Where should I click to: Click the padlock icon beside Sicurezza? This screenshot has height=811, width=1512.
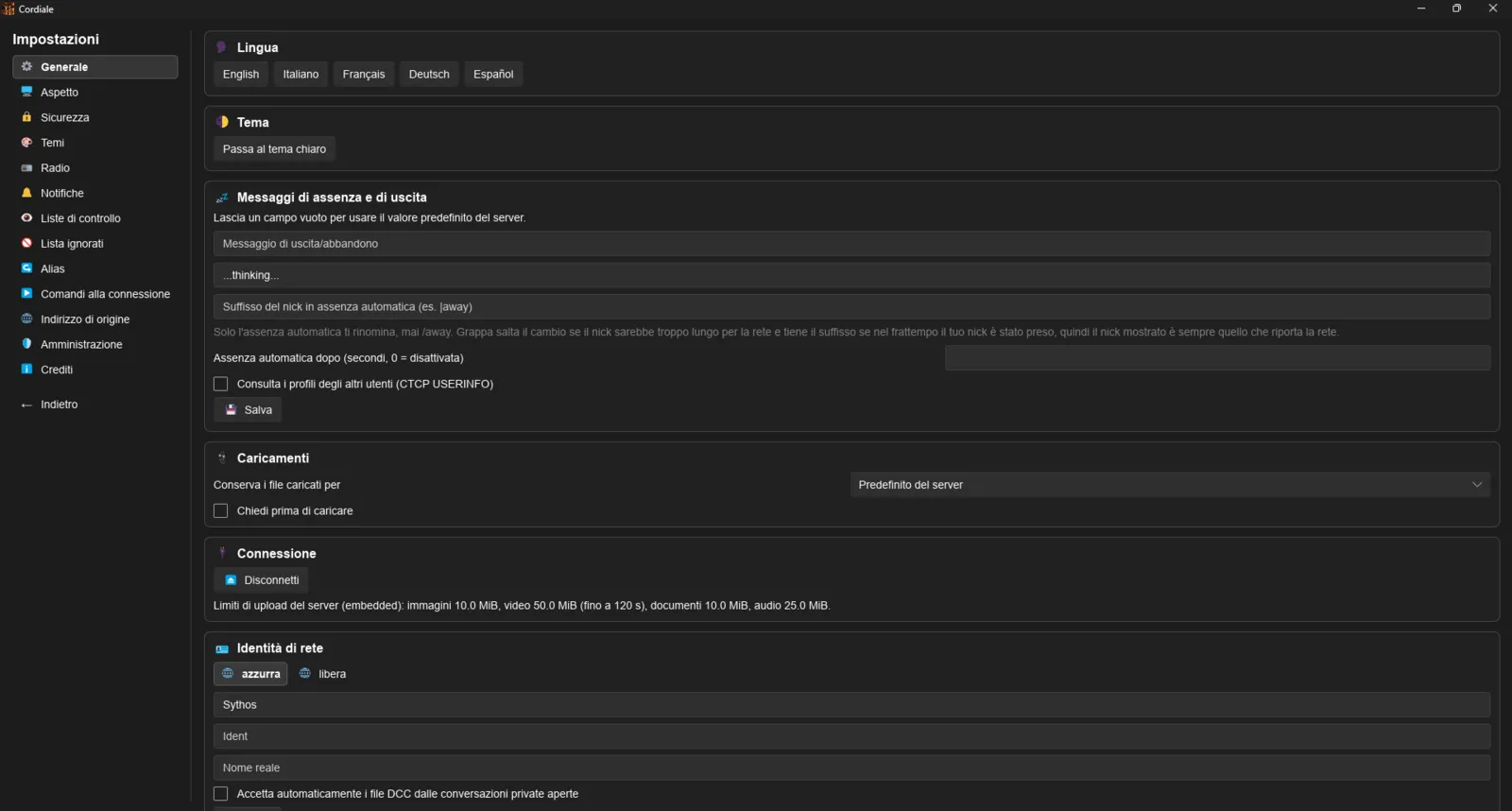coord(26,117)
